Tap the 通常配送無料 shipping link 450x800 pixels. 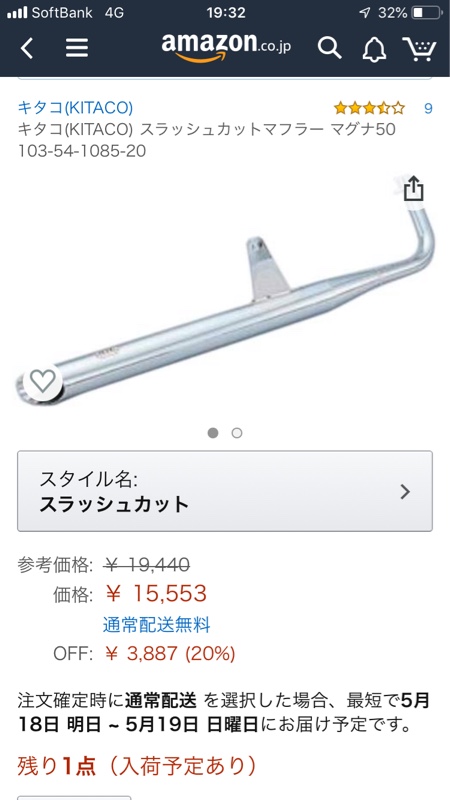click(157, 624)
